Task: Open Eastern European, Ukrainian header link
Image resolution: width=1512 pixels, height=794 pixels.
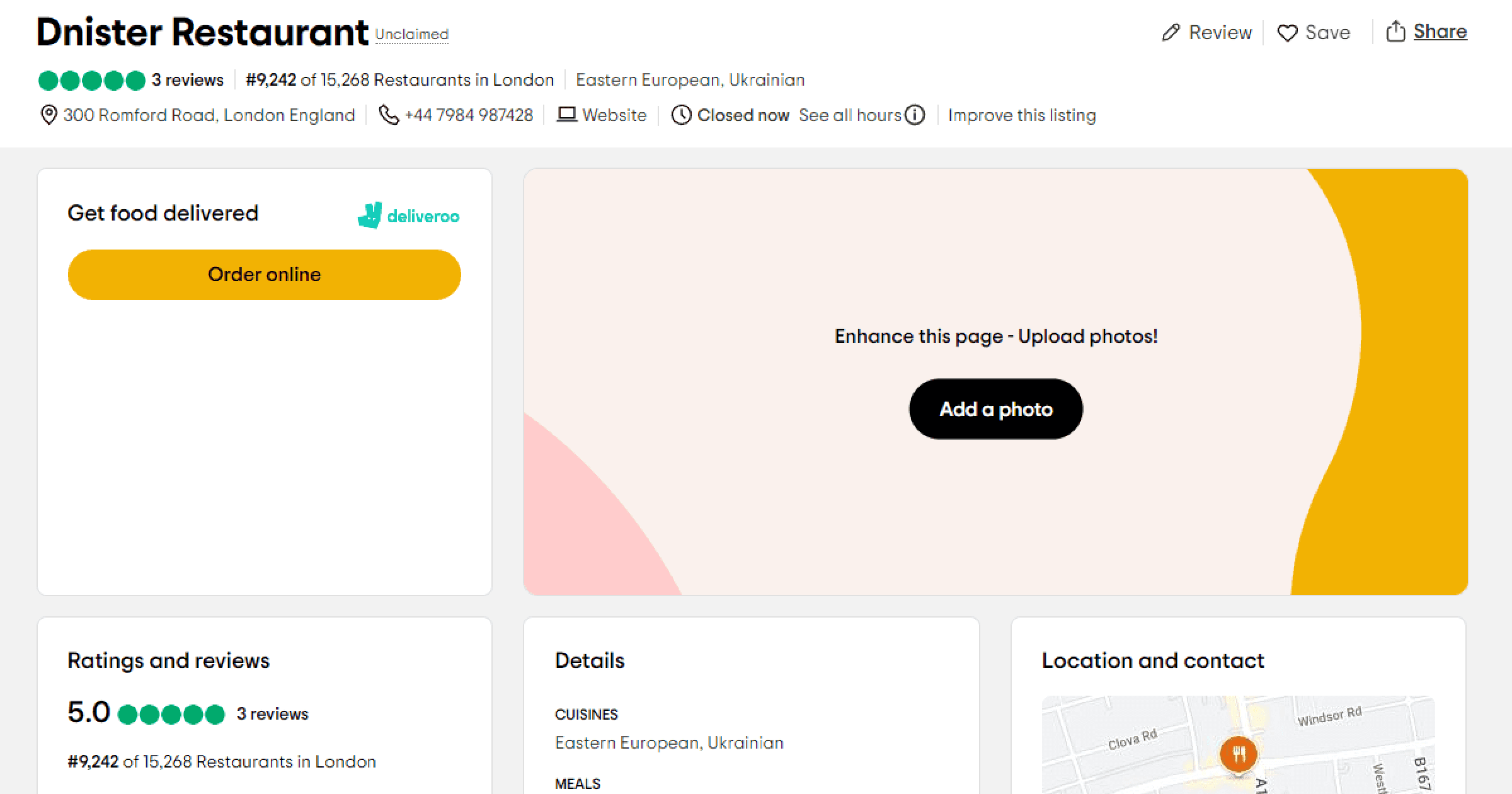Action: pos(690,80)
